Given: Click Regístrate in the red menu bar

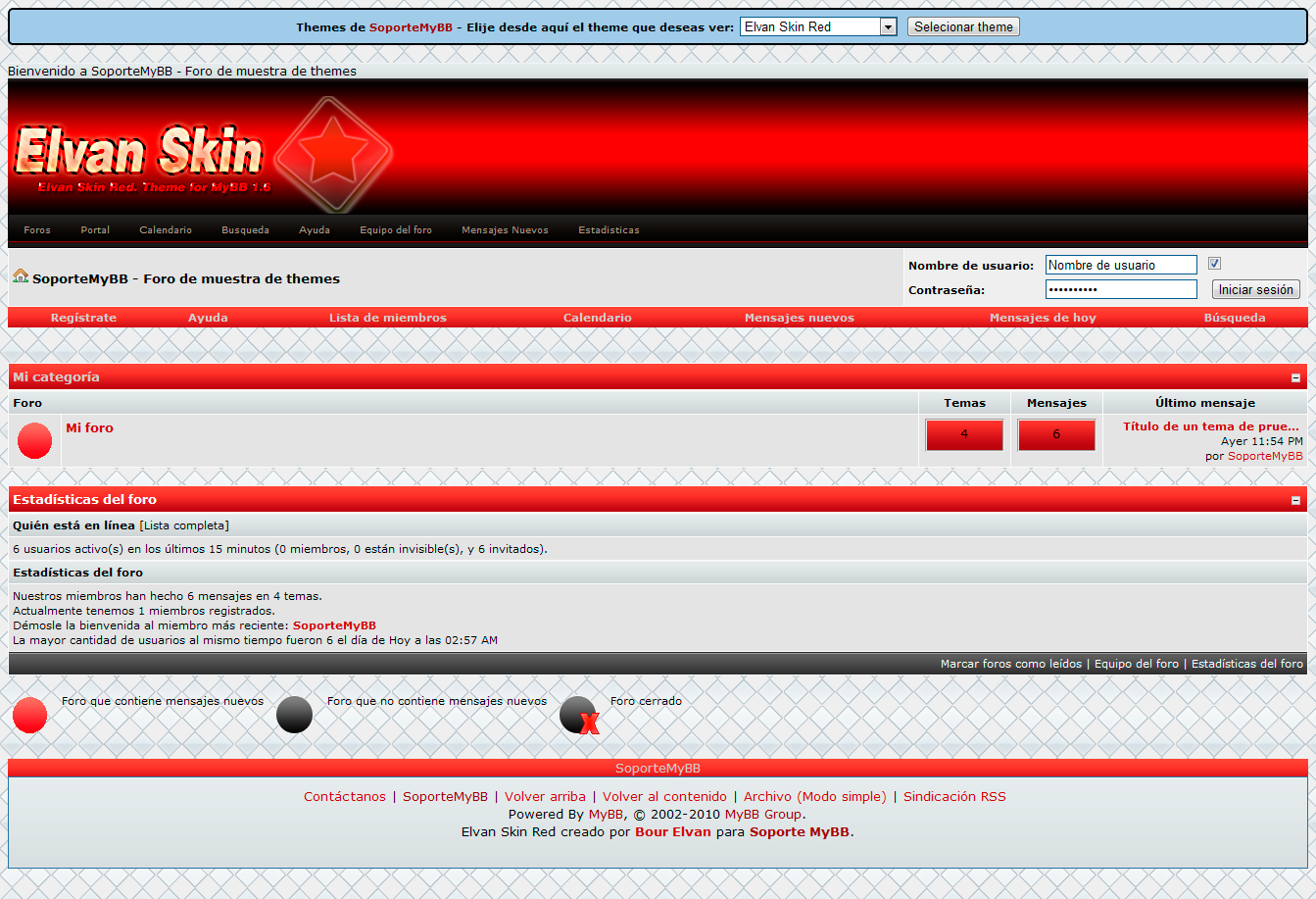Looking at the screenshot, I should (x=83, y=318).
